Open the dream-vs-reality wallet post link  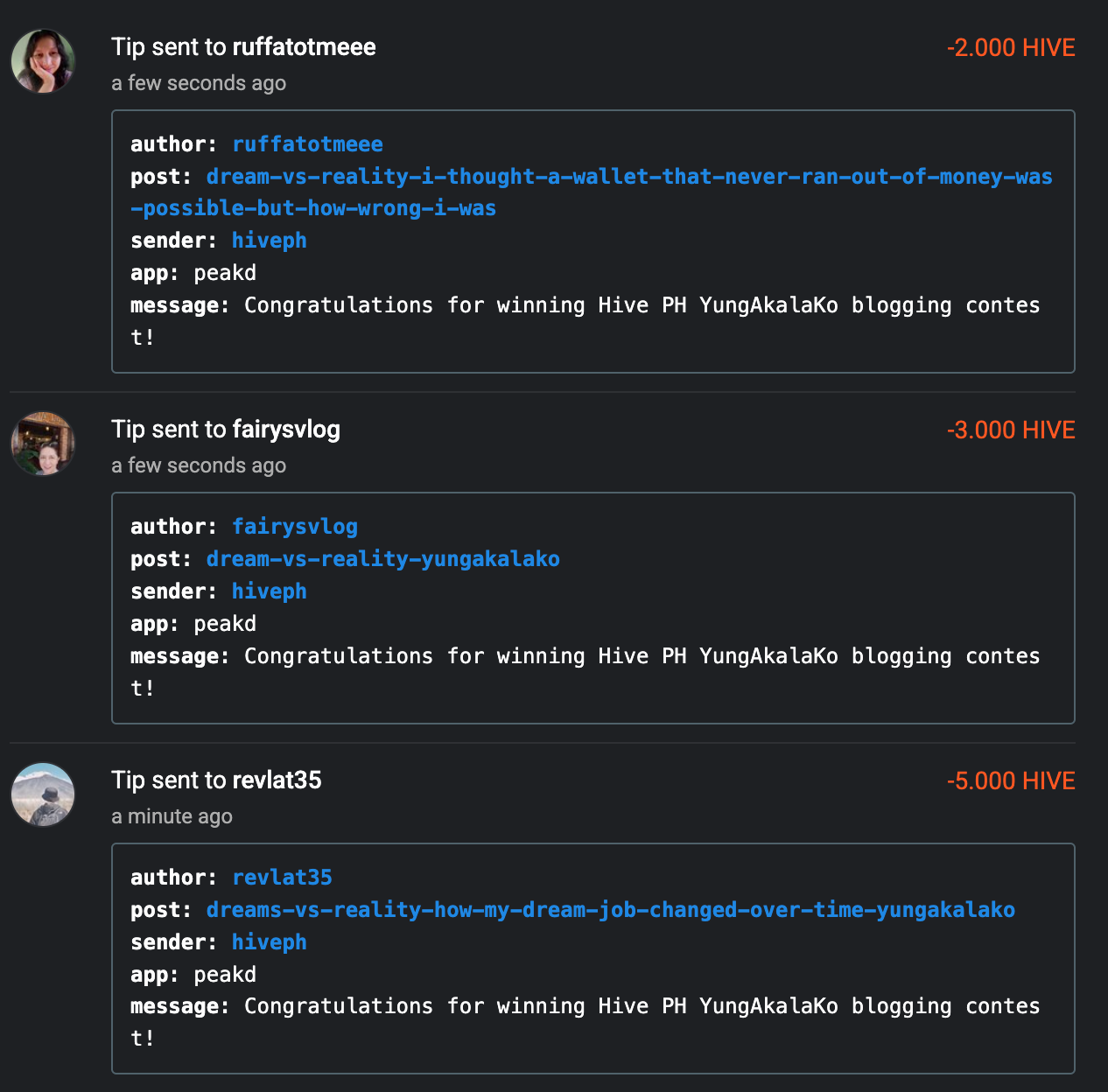click(628, 177)
